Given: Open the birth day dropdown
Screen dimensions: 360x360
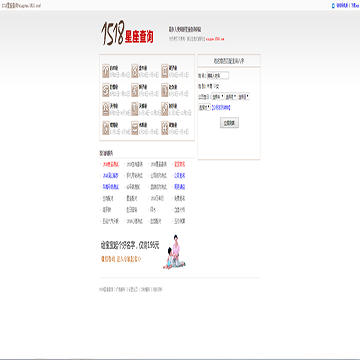Looking at the screenshot, I should pyautogui.click(x=244, y=96).
